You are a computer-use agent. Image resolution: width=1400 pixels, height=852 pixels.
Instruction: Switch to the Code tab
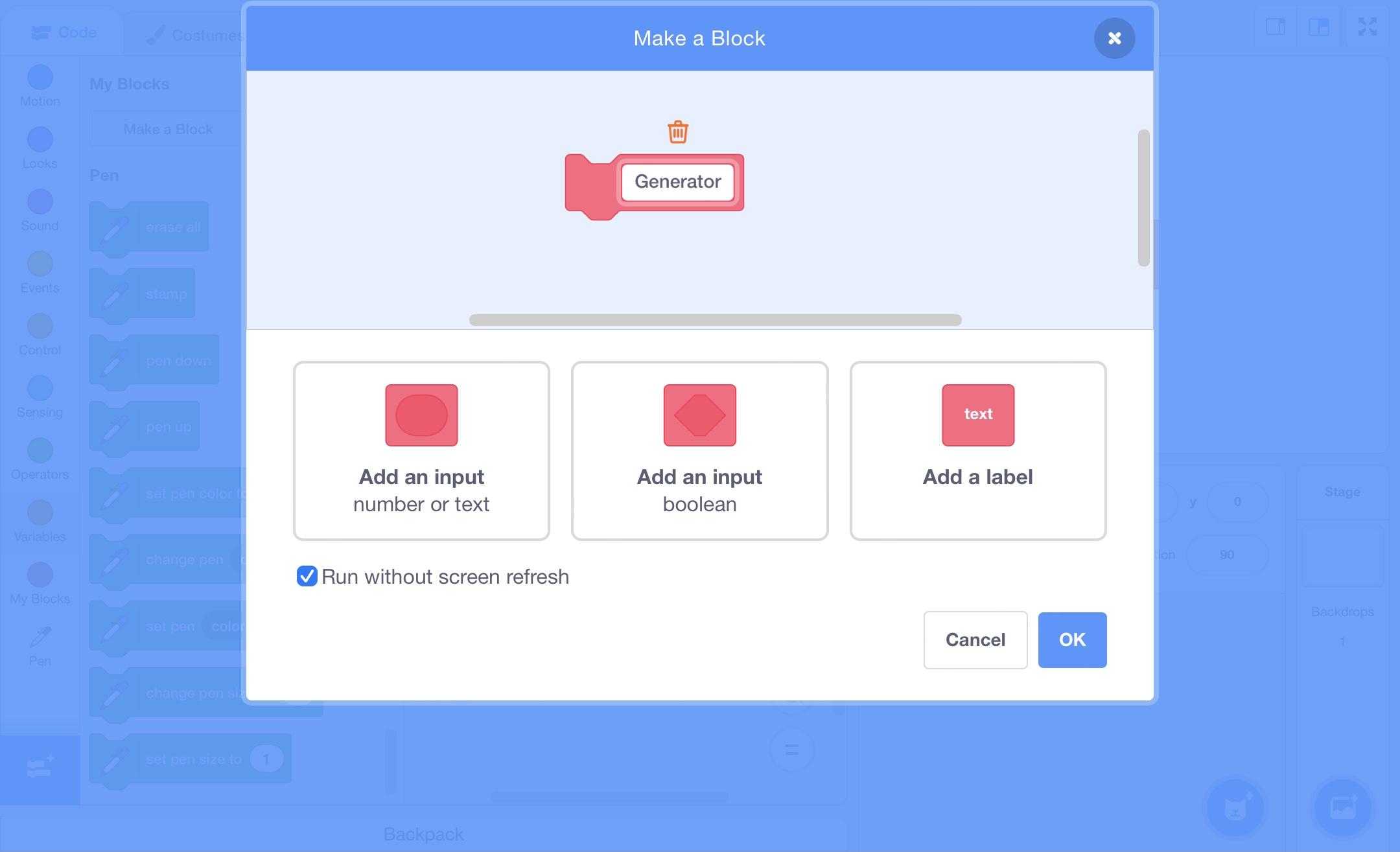tap(64, 32)
